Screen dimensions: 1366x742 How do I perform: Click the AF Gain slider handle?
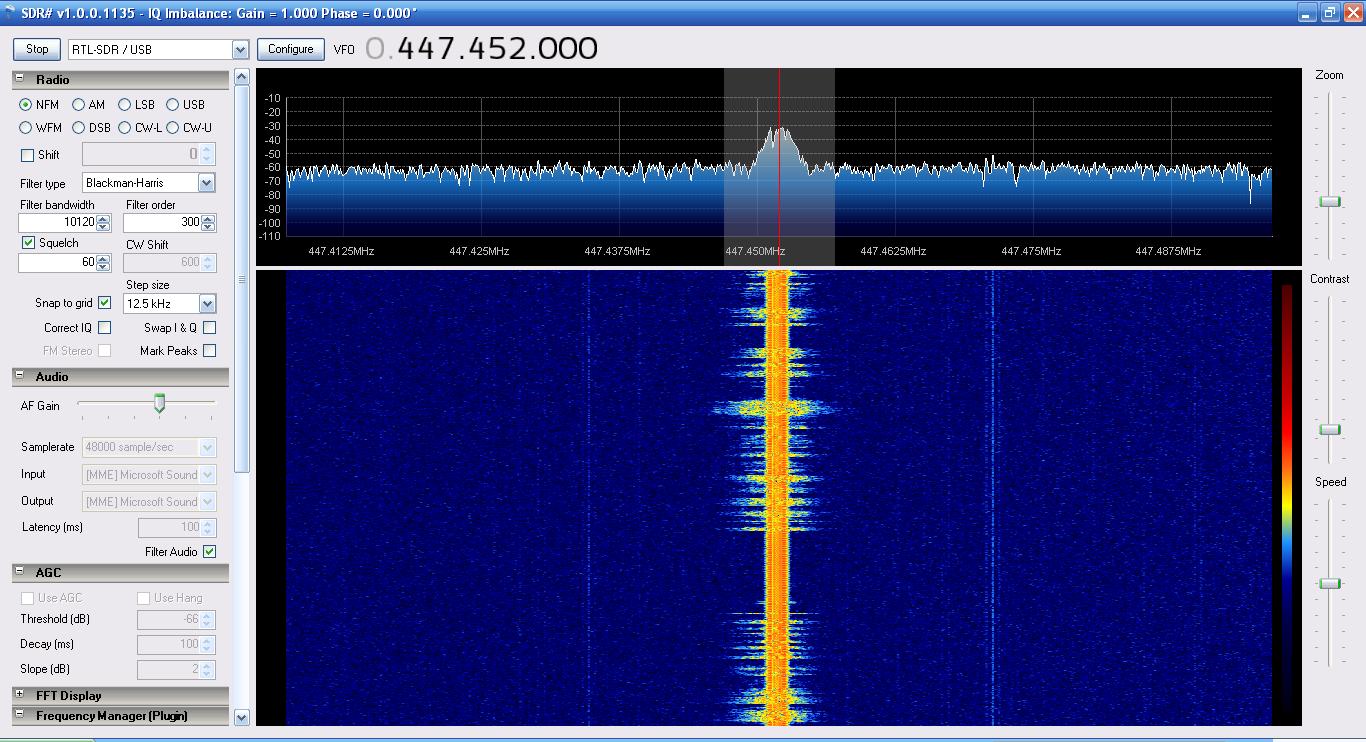(159, 403)
